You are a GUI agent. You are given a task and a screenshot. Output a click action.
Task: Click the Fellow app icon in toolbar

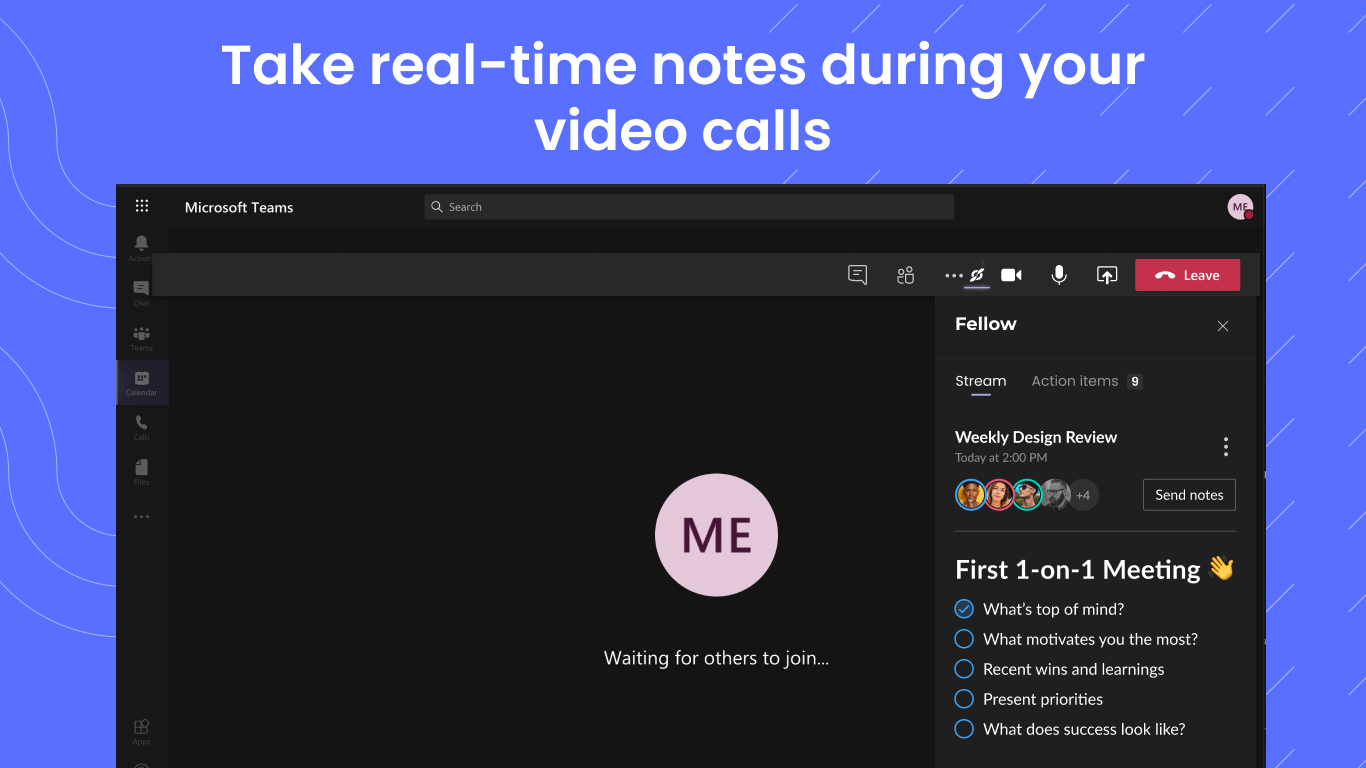977,275
